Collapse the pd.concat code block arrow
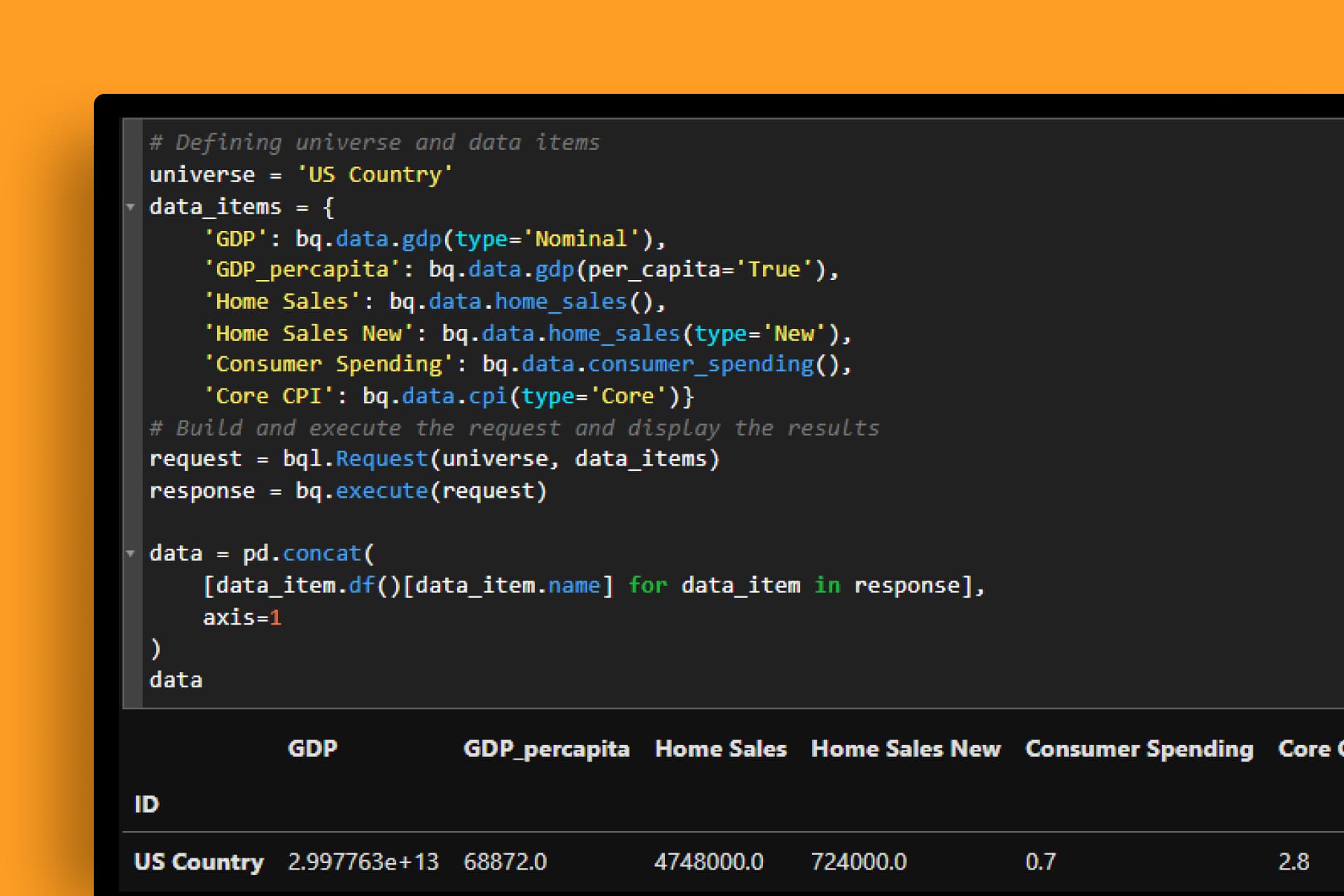Image resolution: width=1344 pixels, height=896 pixels. pyautogui.click(x=130, y=554)
